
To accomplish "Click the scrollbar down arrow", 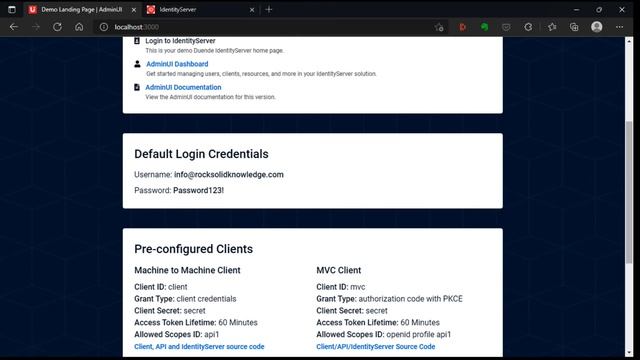I will point(629,352).
